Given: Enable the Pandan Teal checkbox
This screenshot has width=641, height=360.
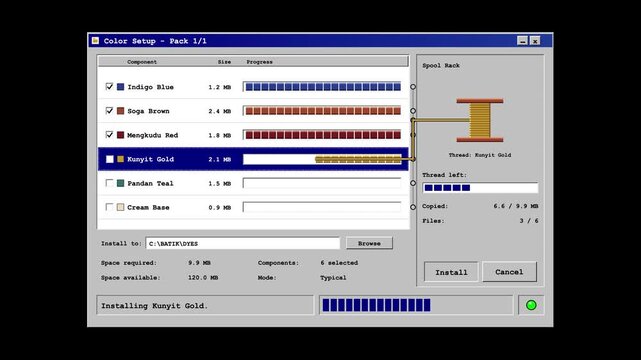Looking at the screenshot, I should (109, 183).
